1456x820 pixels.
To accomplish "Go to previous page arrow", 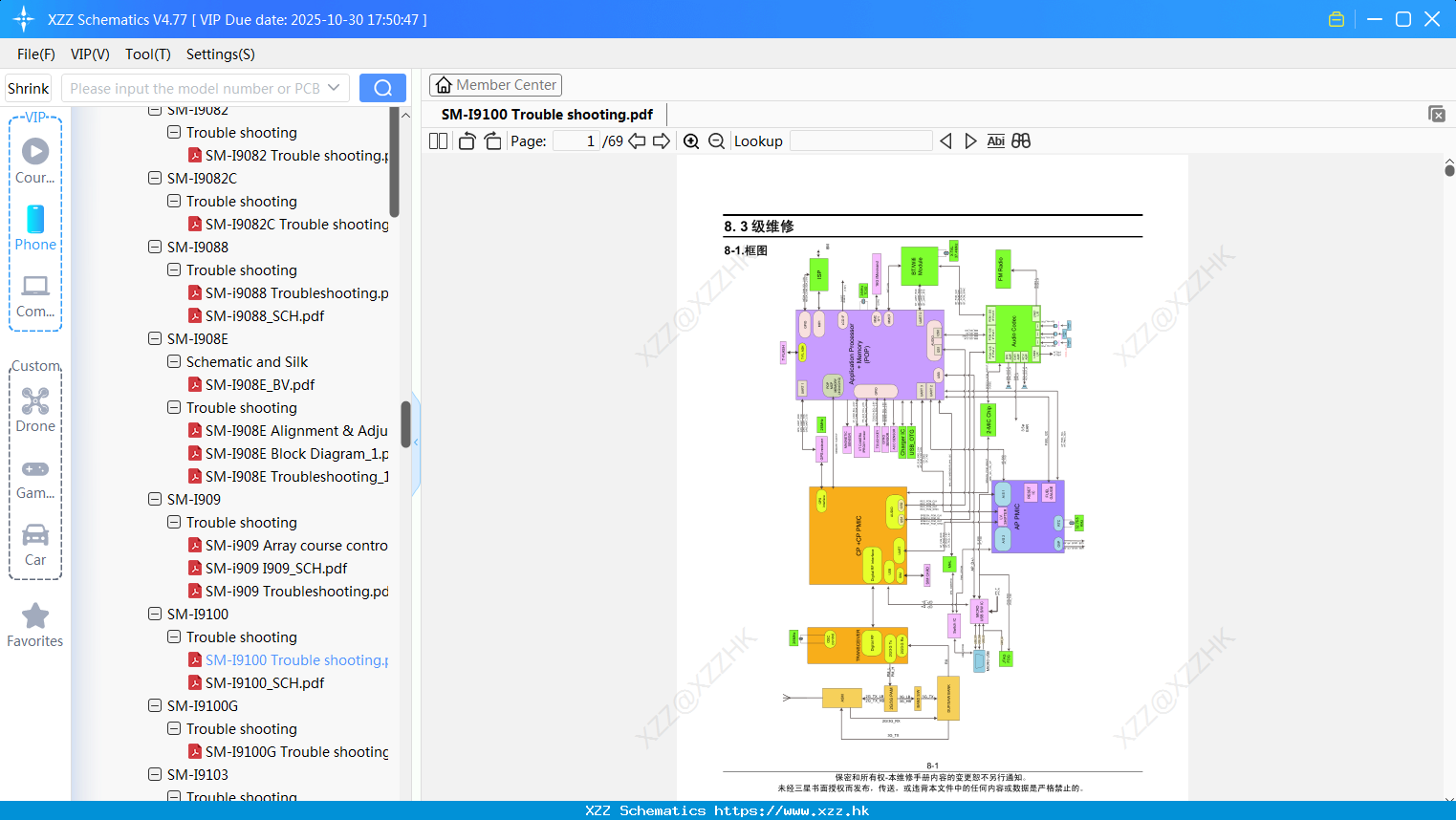I will point(637,140).
